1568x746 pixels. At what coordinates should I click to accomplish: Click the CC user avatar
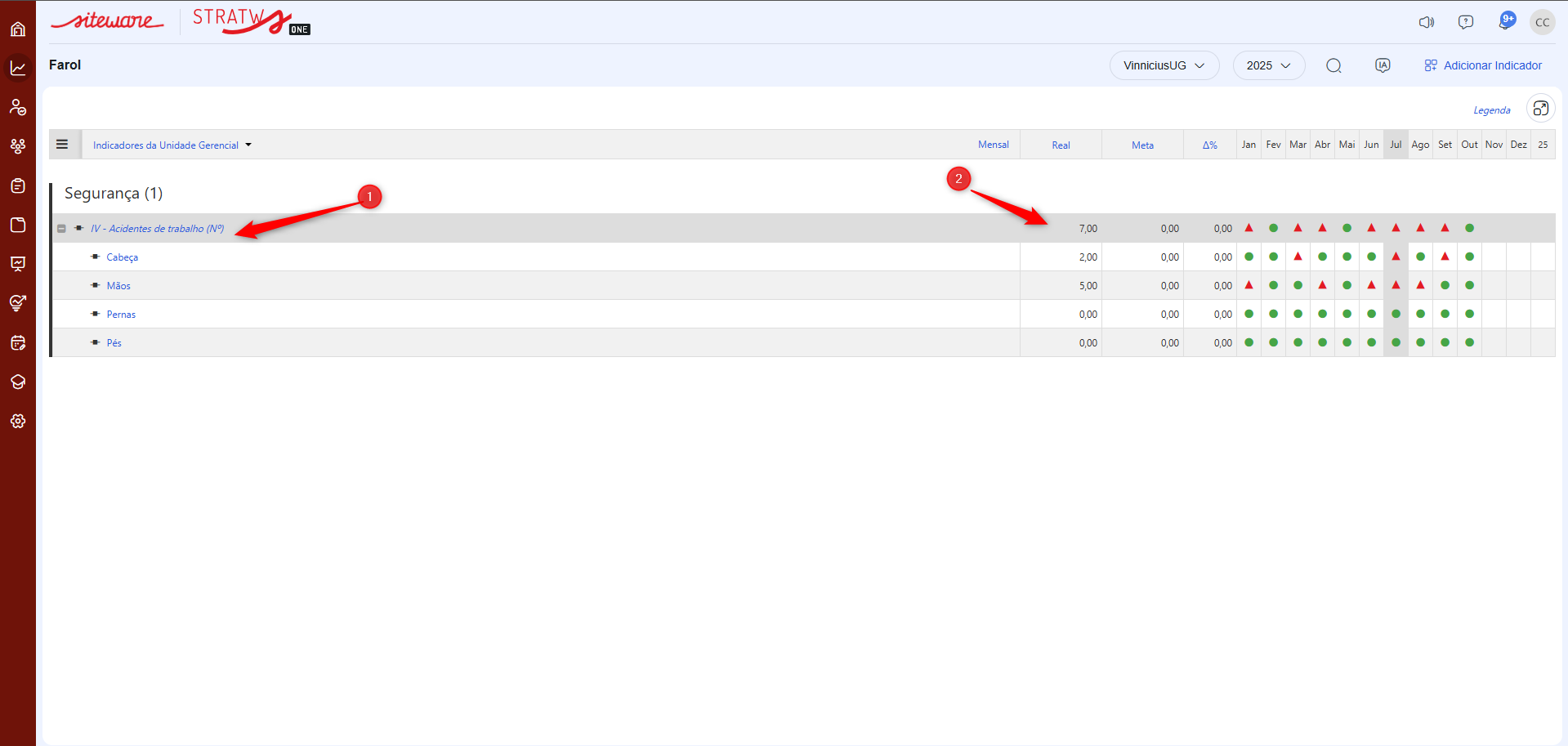1542,22
